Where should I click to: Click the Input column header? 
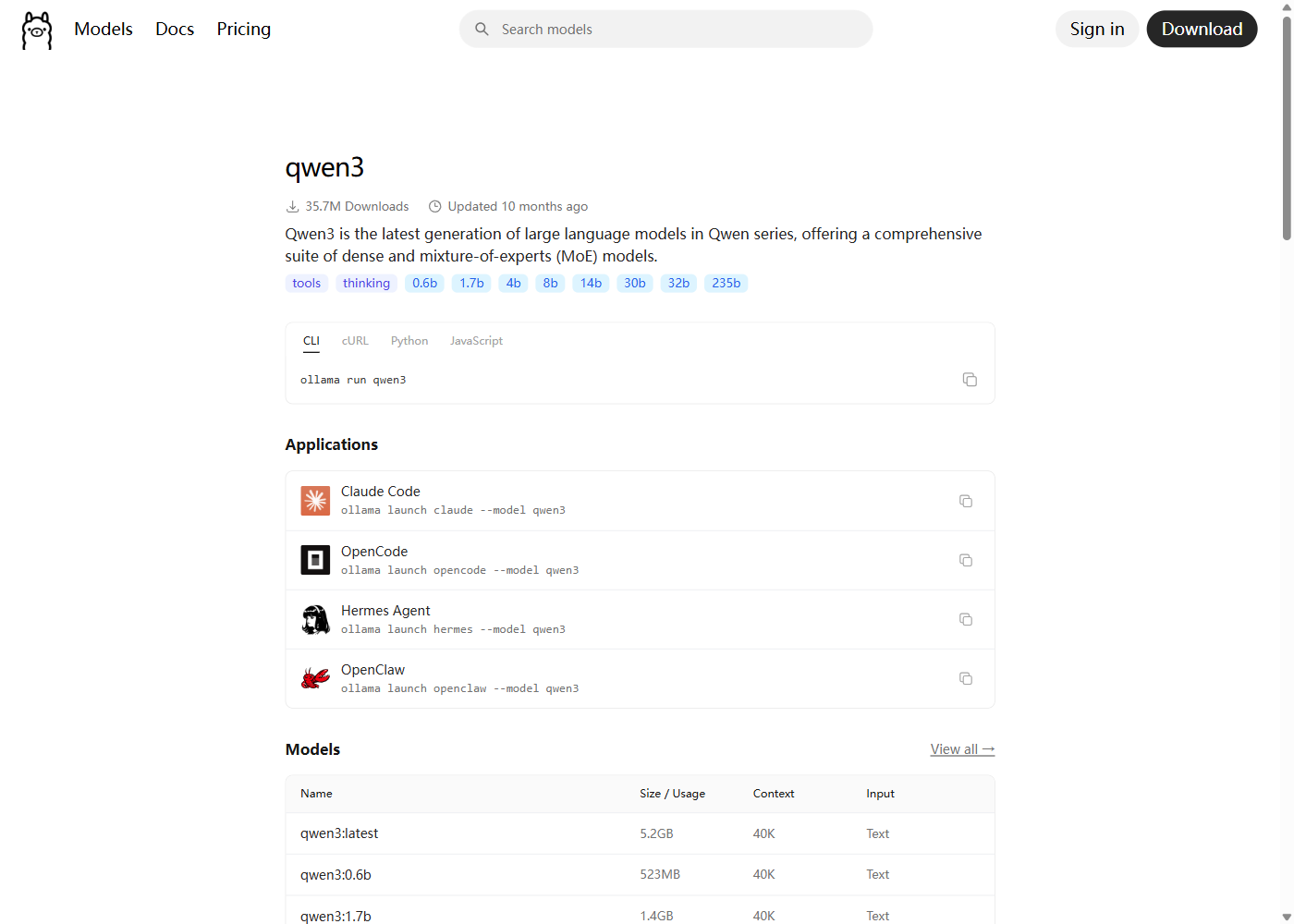click(880, 794)
